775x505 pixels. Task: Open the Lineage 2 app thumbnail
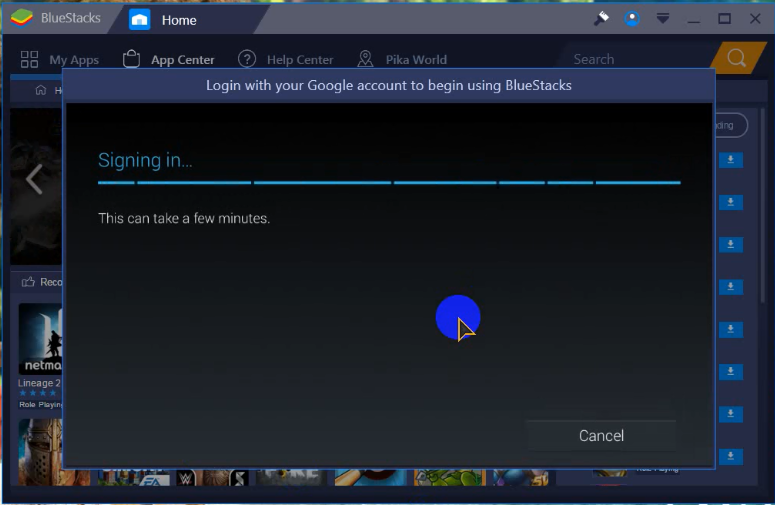click(x=41, y=338)
